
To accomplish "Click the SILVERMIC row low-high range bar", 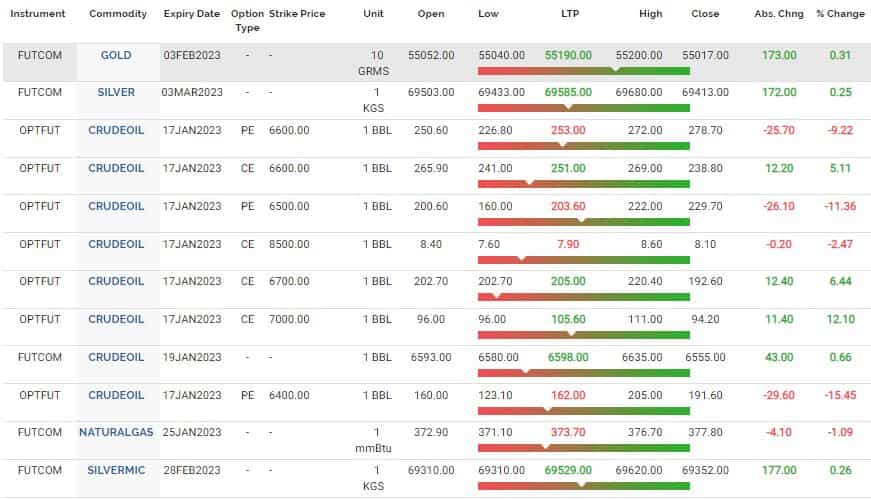I will tap(584, 486).
